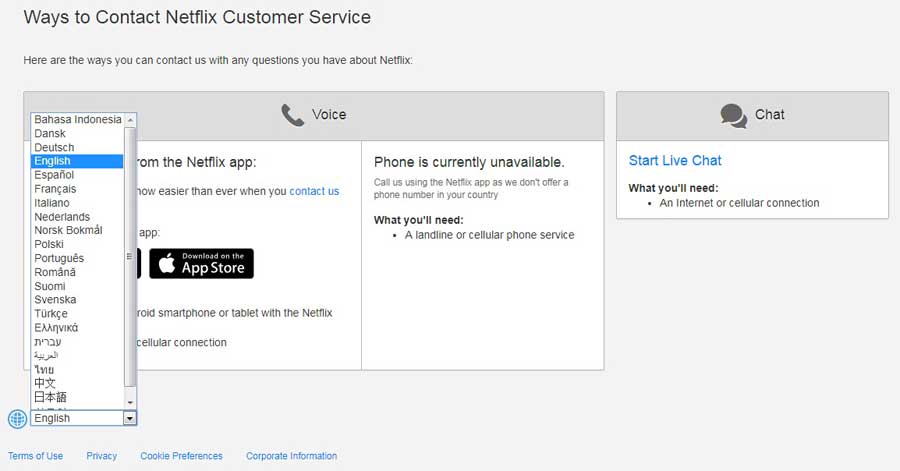900x471 pixels.
Task: Open Cookie Preferences link
Action: [181, 456]
